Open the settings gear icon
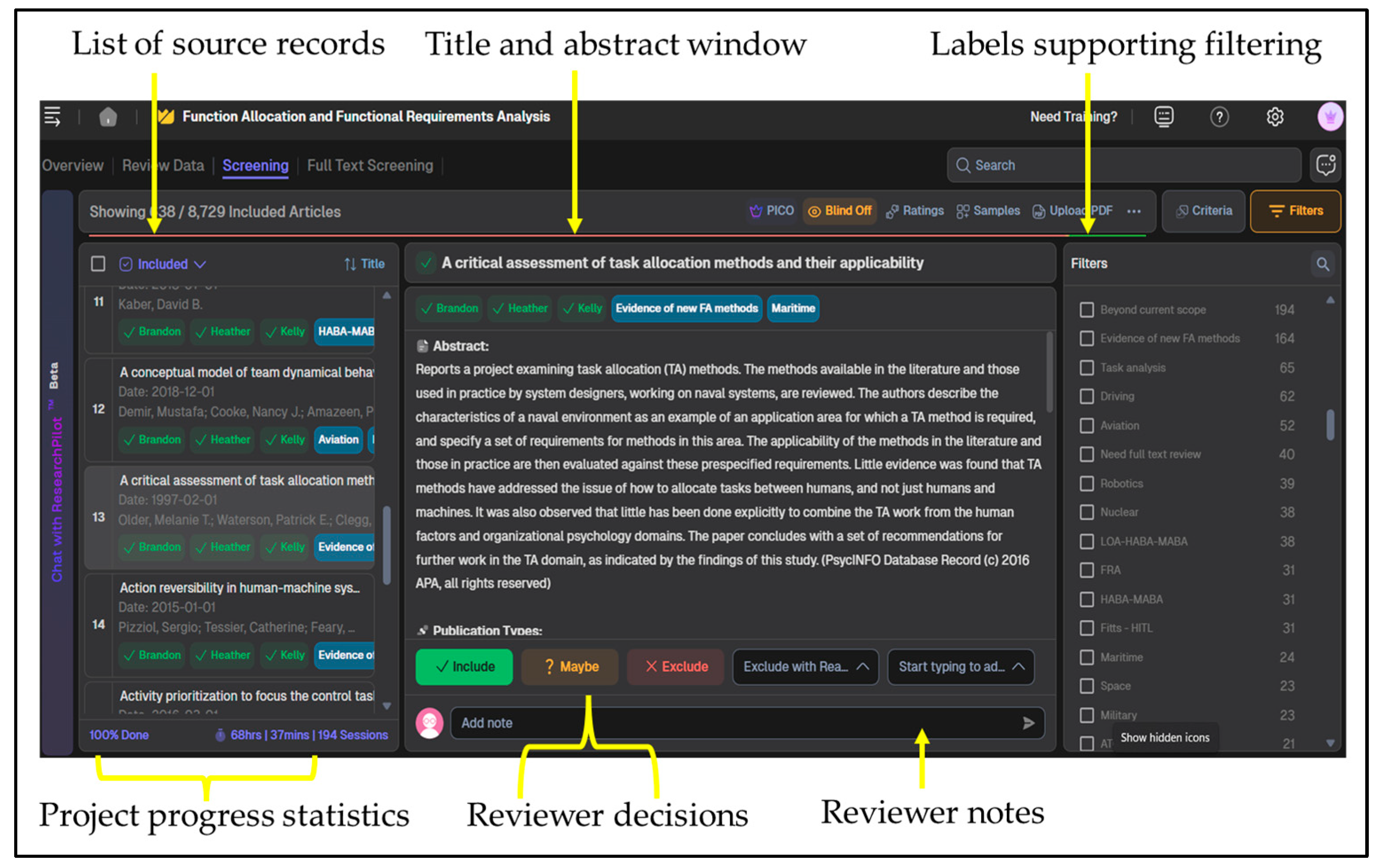 (x=1274, y=117)
